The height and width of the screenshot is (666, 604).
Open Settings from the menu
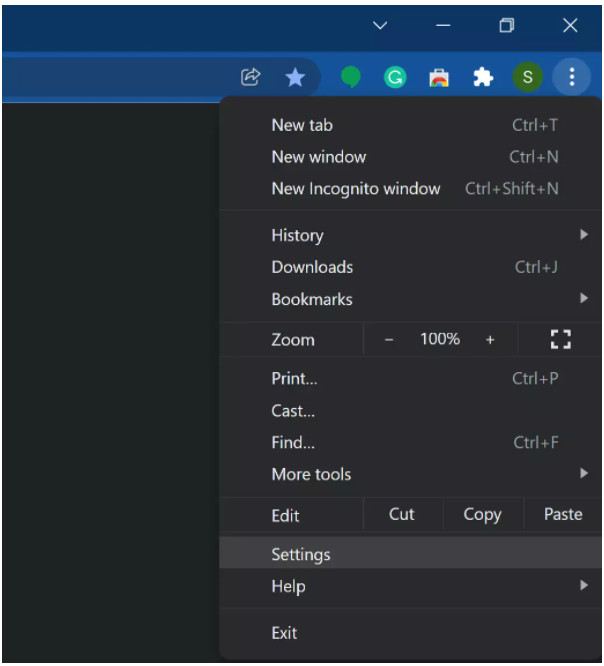(300, 554)
